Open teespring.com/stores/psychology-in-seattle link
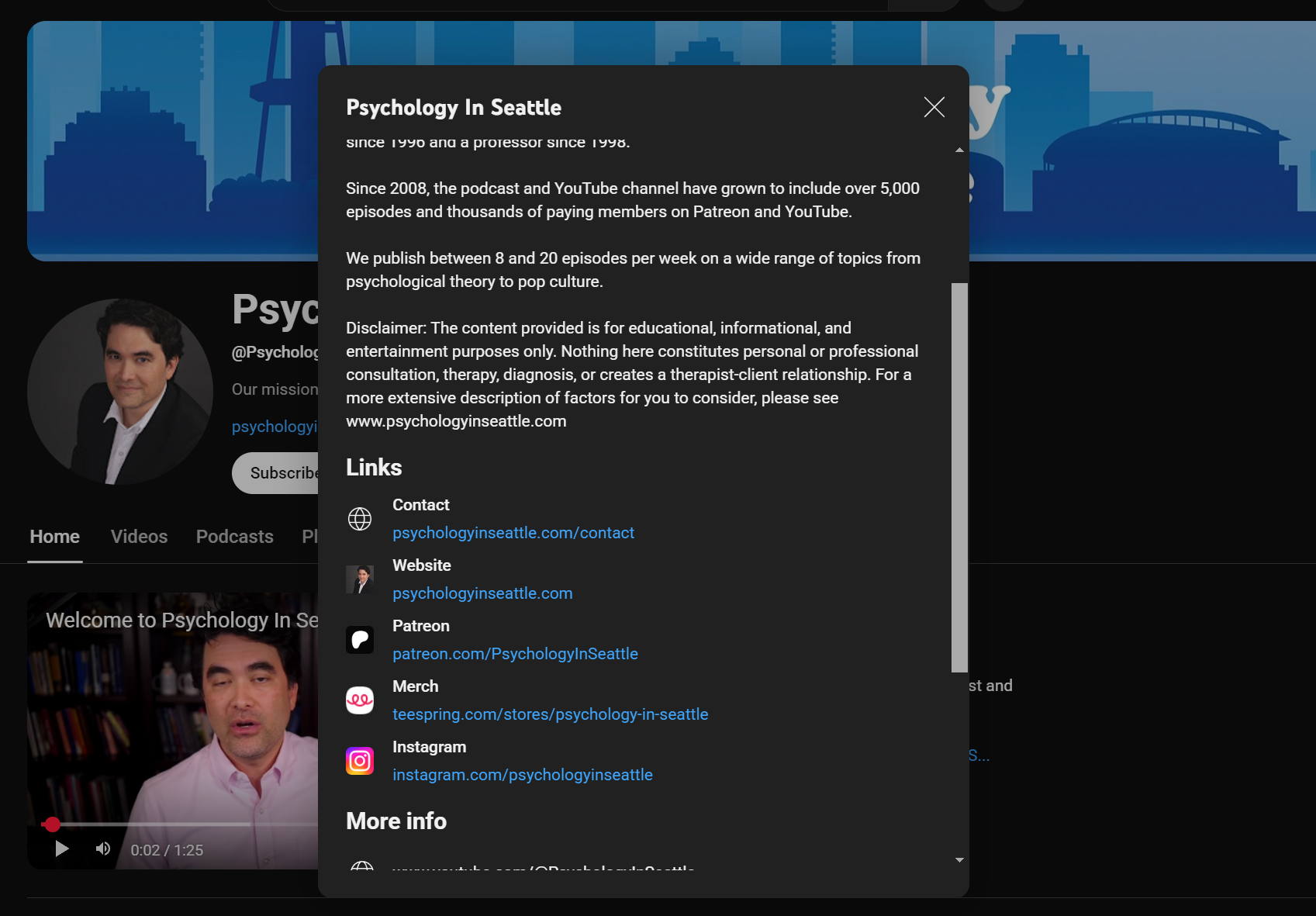This screenshot has width=1316, height=916. click(x=551, y=714)
